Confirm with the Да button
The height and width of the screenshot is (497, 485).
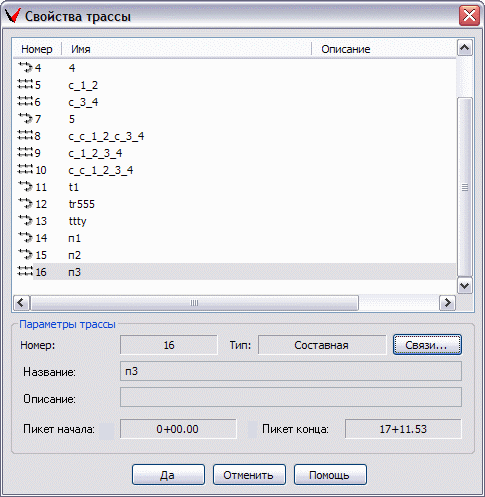(168, 475)
